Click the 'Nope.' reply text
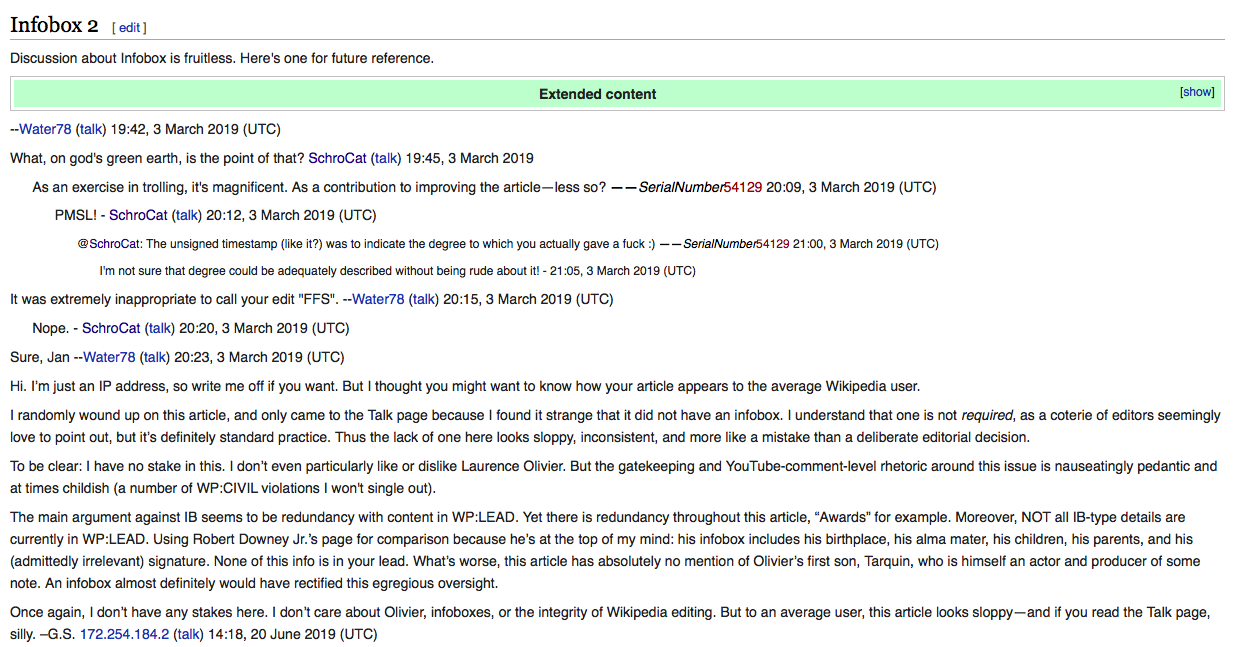 (50, 328)
